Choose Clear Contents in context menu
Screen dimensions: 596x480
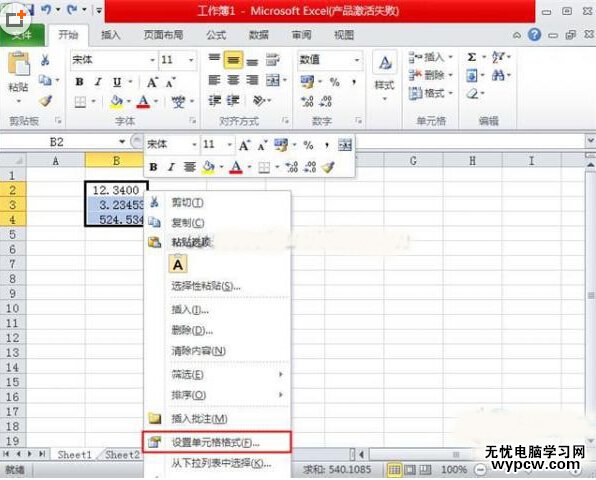pos(217,351)
